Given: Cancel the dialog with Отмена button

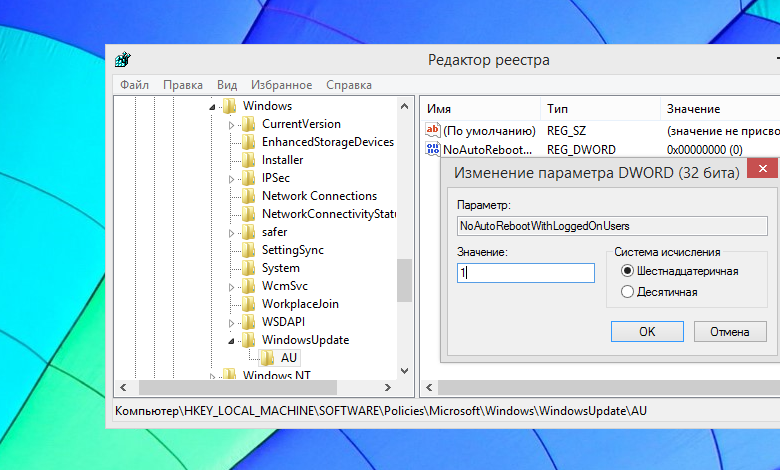Looking at the screenshot, I should pos(730,332).
